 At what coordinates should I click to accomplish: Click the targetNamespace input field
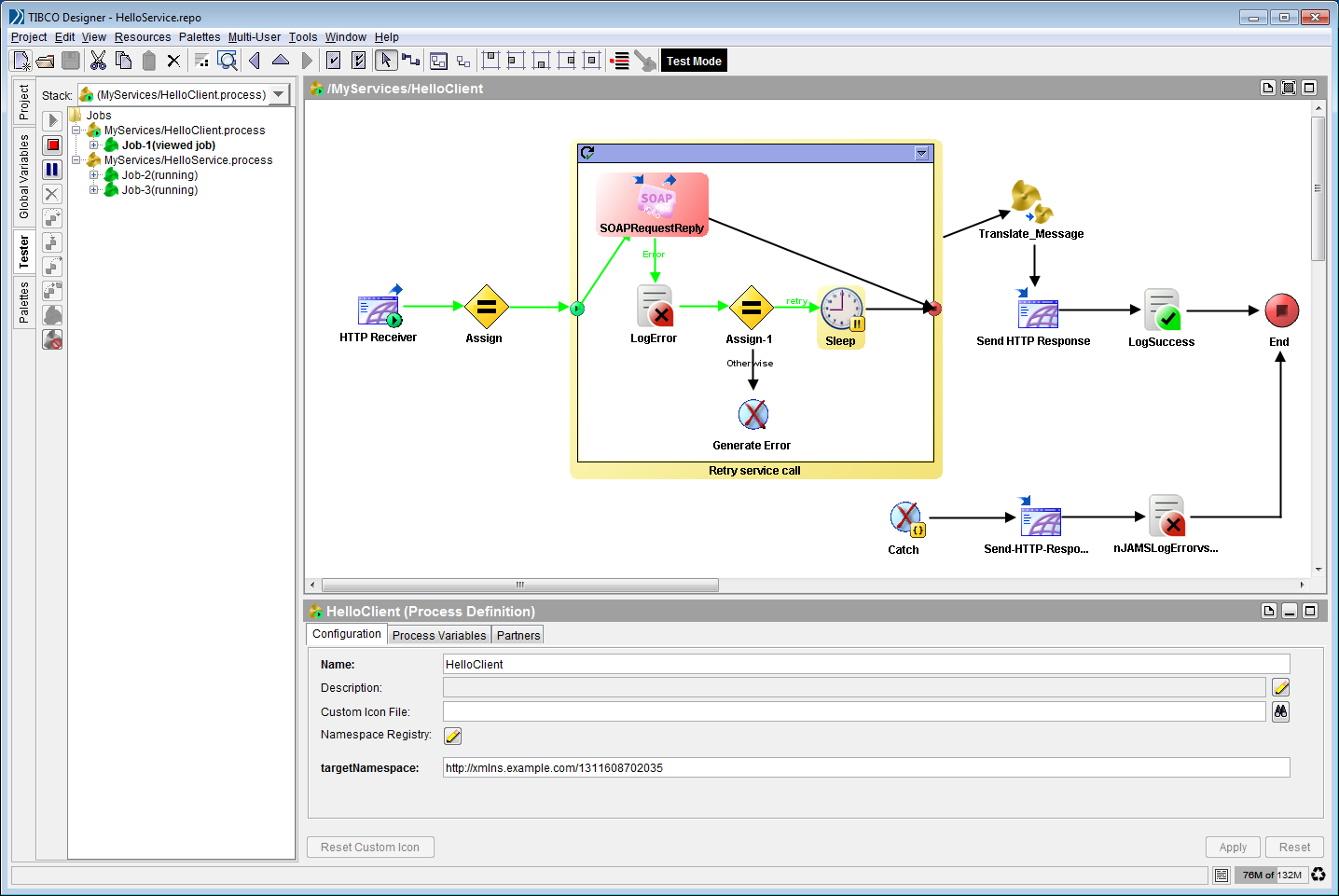(x=866, y=767)
